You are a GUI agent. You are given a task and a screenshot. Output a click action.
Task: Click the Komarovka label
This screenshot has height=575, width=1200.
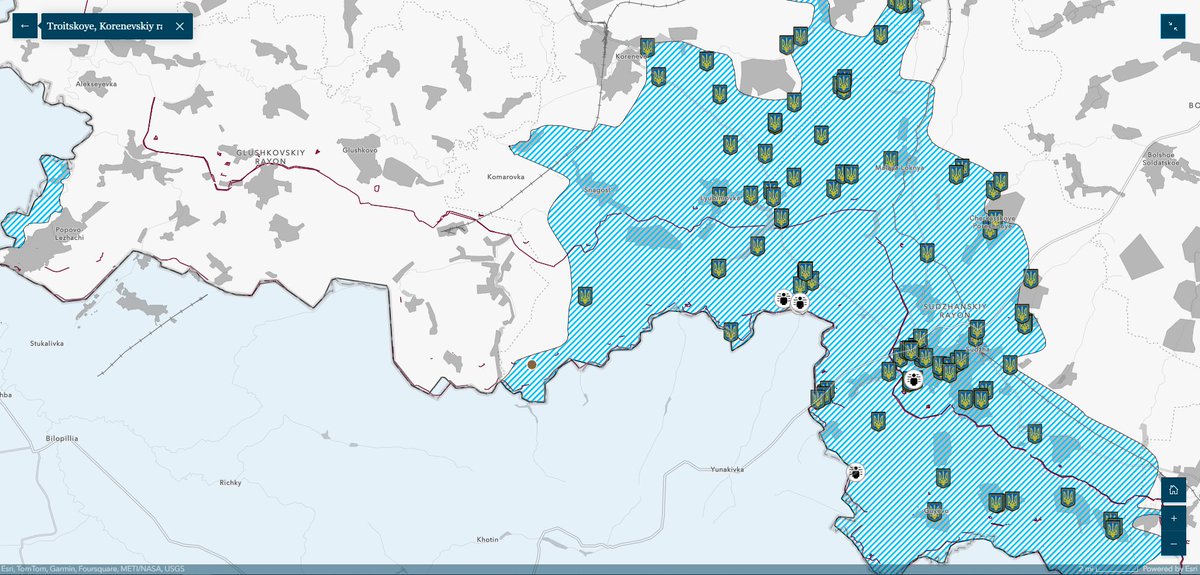505,177
